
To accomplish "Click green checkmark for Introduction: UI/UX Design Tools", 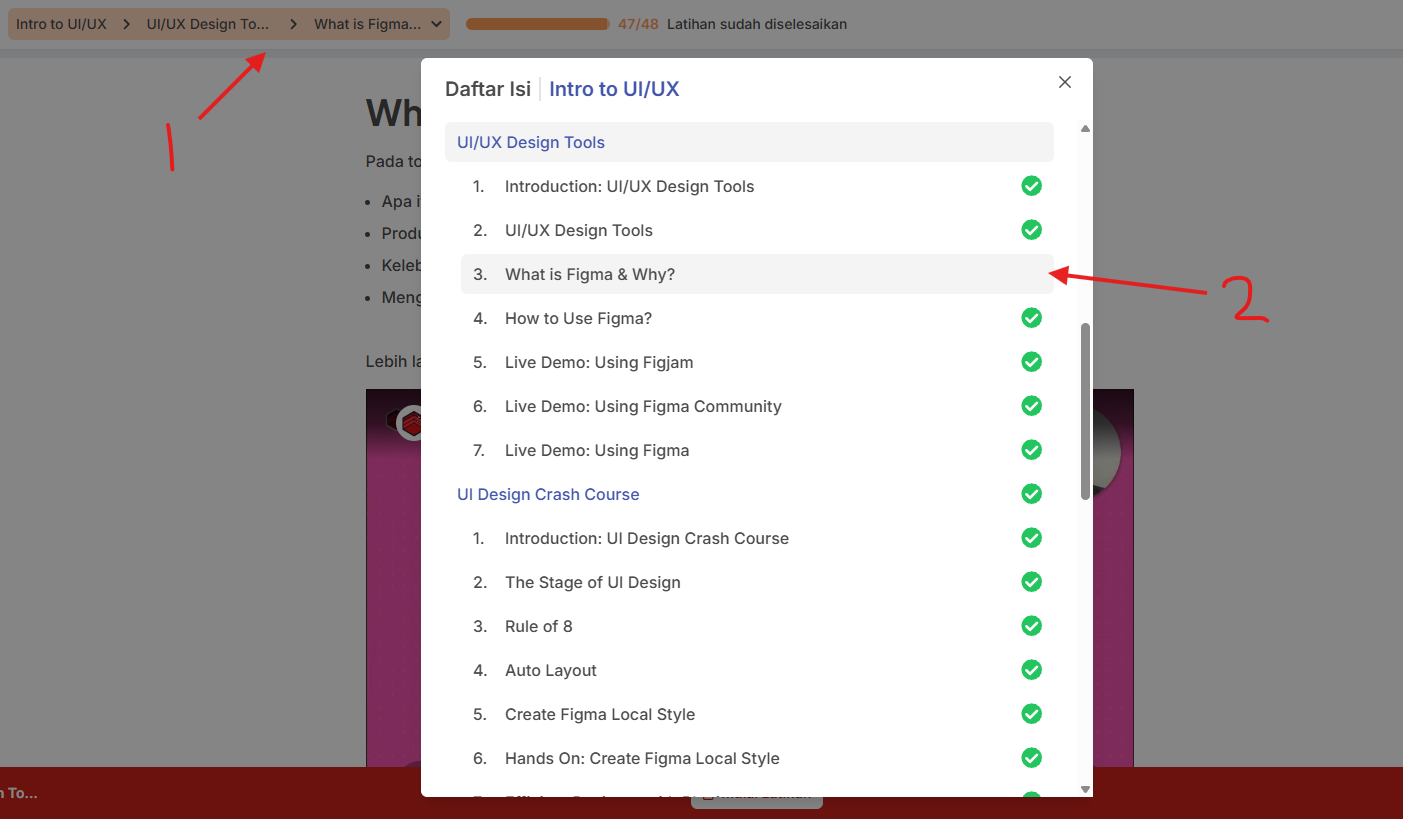I will click(1032, 186).
